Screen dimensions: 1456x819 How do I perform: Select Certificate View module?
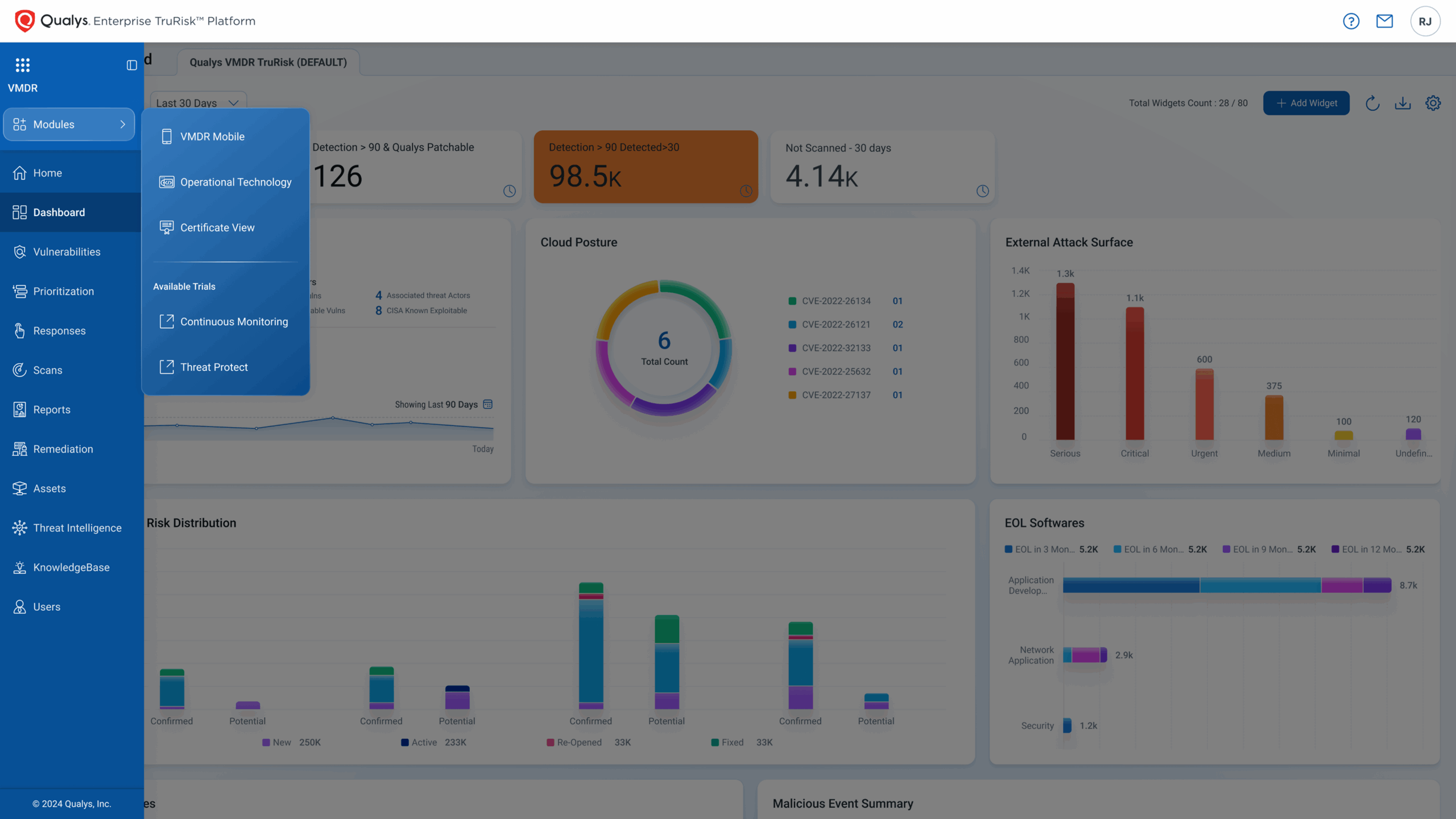(x=225, y=227)
